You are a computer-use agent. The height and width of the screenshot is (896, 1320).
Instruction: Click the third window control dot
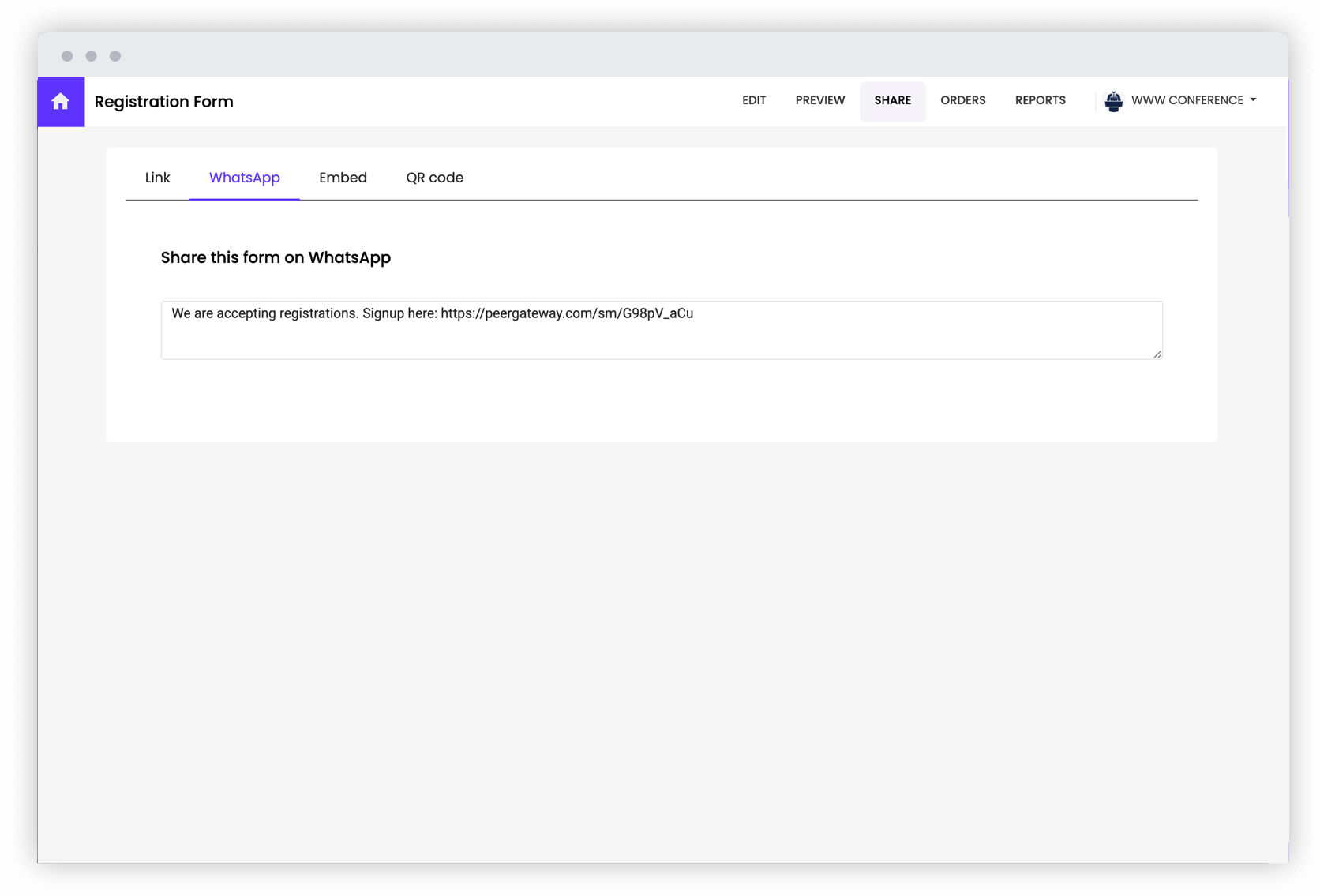click(115, 56)
